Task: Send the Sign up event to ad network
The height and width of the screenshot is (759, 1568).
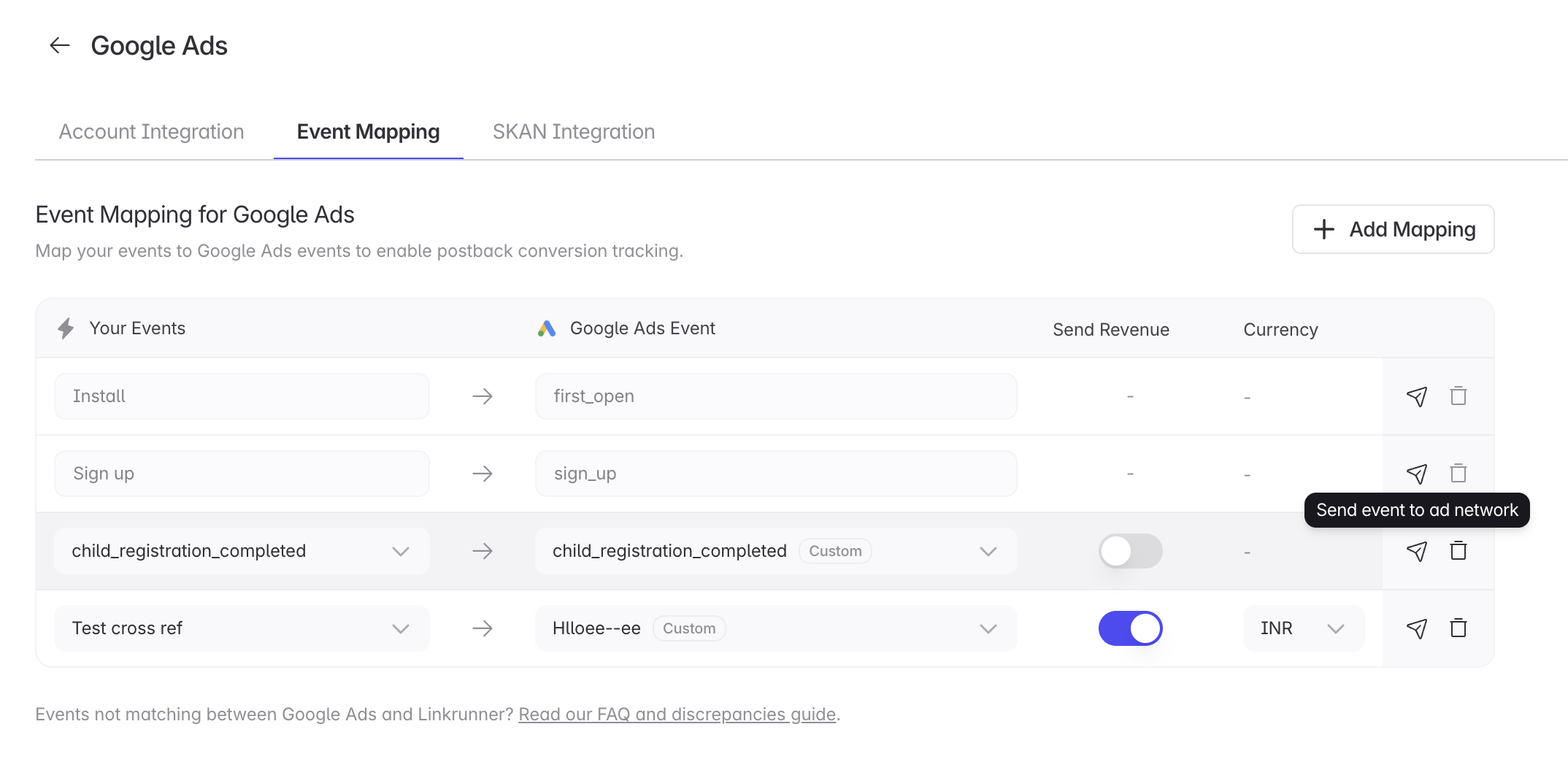Action: (x=1416, y=474)
